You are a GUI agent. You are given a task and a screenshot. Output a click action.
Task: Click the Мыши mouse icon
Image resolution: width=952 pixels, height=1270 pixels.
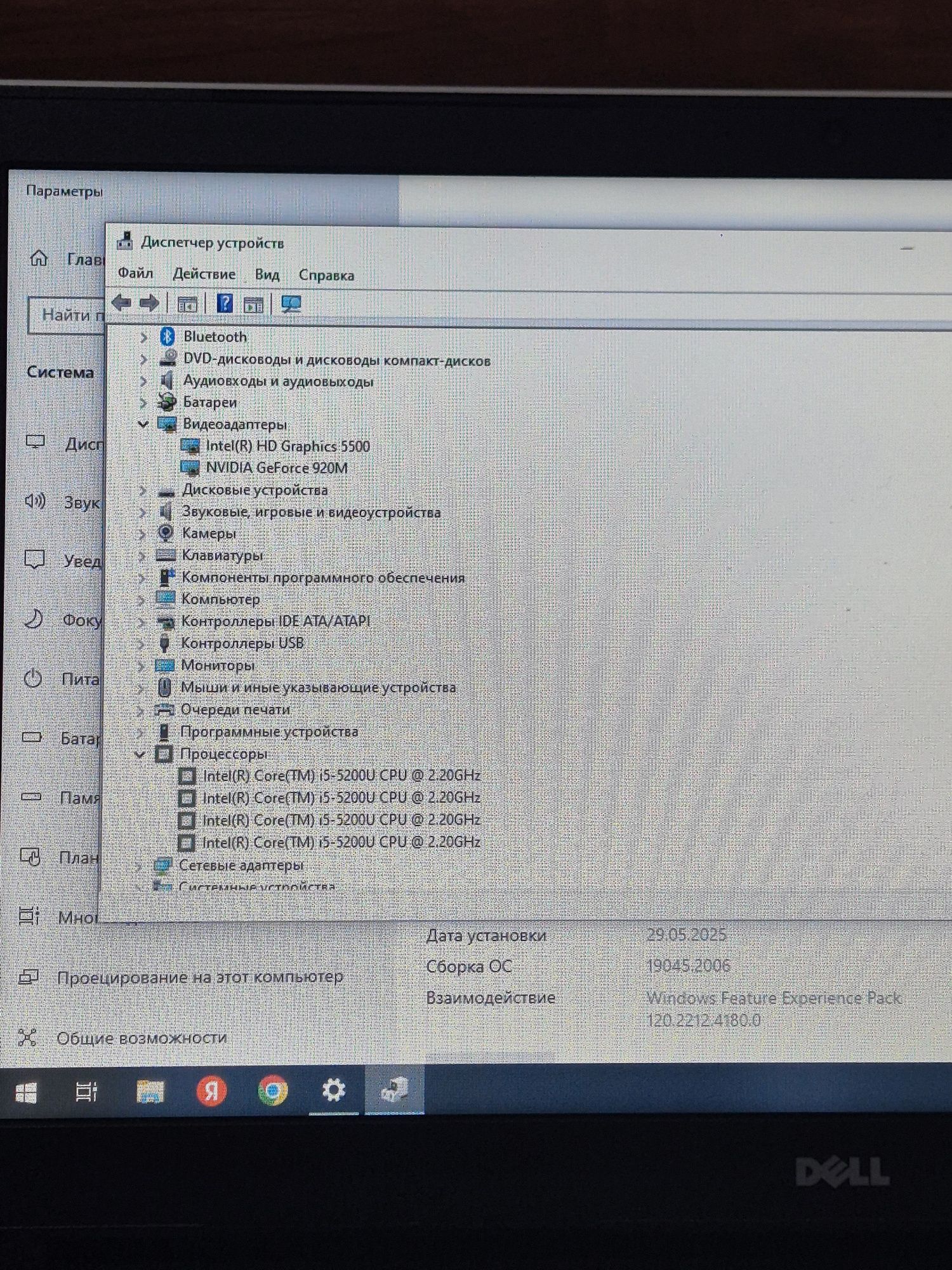(x=164, y=687)
